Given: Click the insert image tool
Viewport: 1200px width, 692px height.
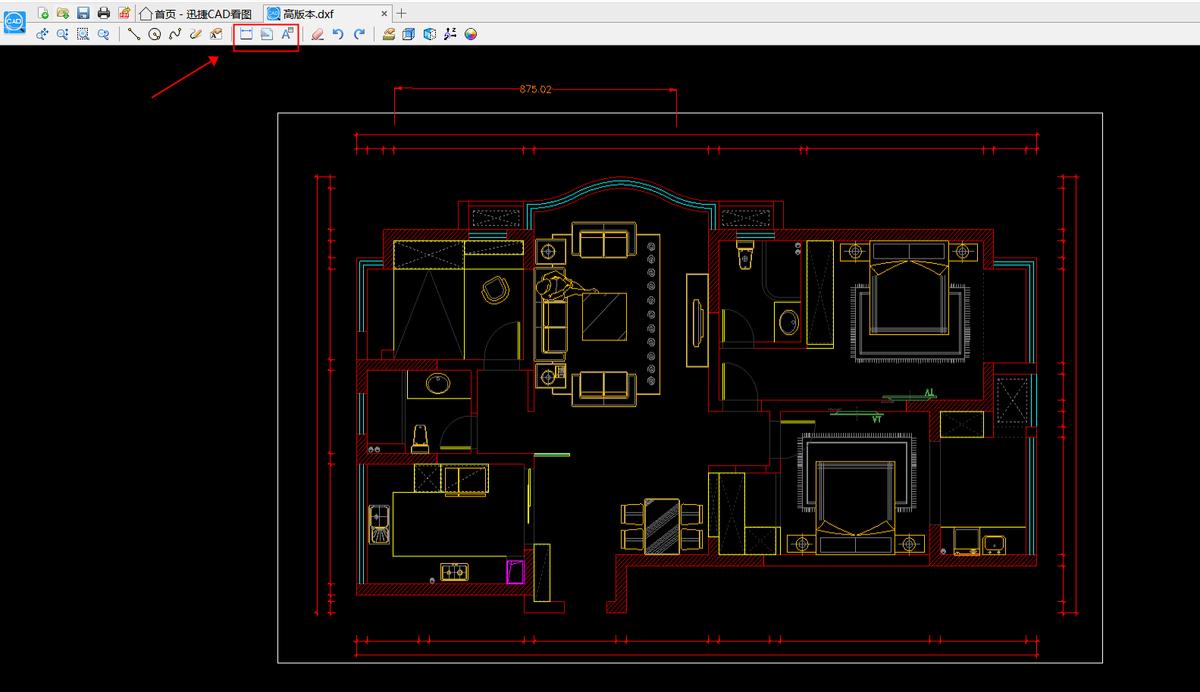Looking at the screenshot, I should point(266,34).
